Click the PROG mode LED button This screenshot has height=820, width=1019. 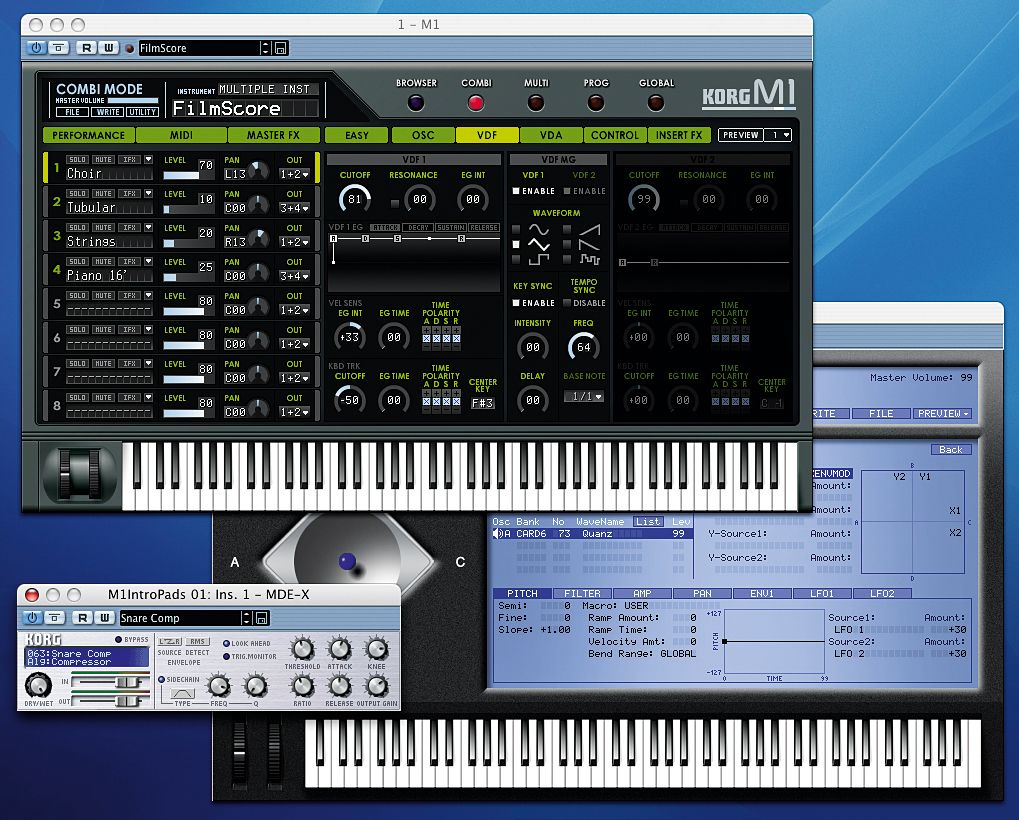596,103
